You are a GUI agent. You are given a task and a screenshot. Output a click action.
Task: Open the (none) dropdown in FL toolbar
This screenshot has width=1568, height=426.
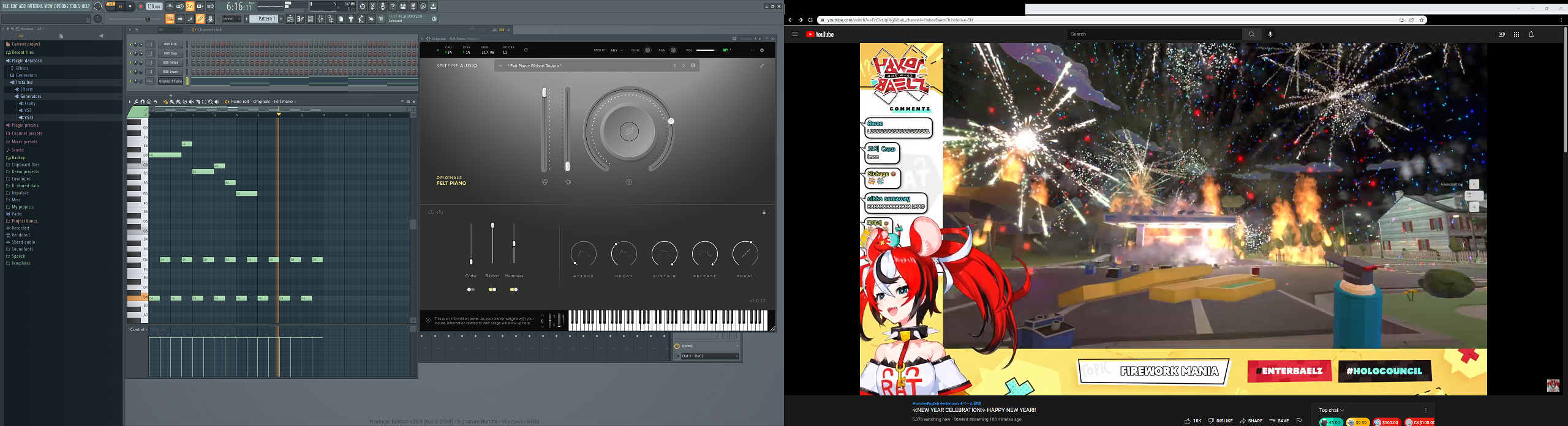(x=231, y=19)
